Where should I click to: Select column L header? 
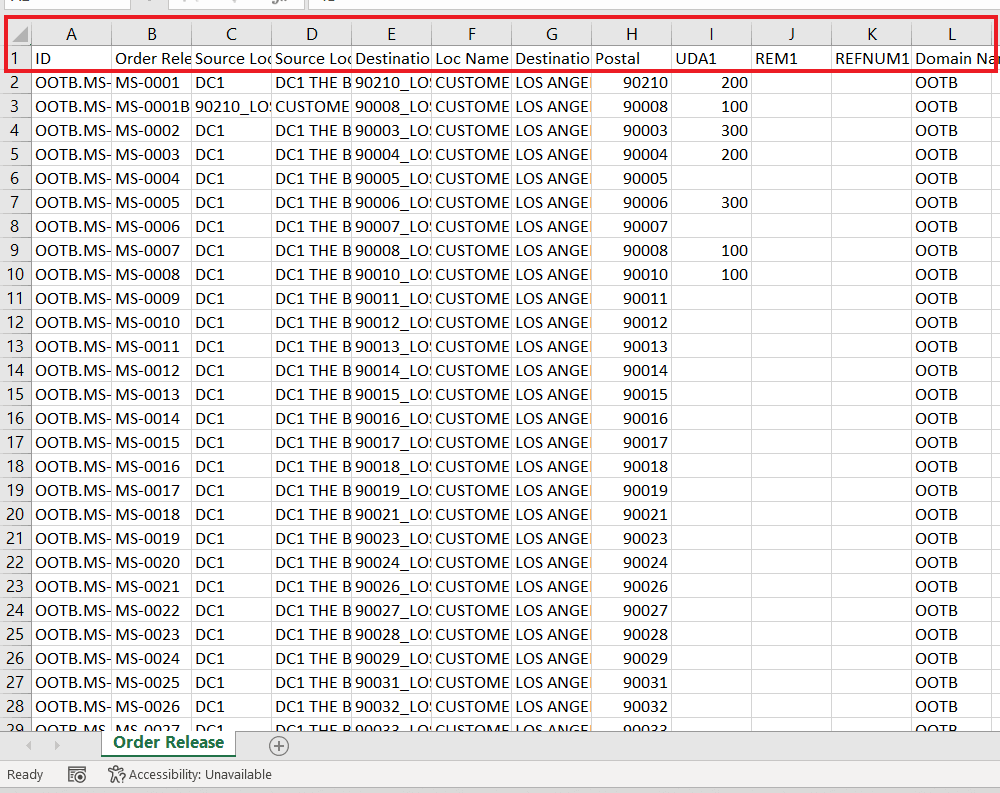pyautogui.click(x=952, y=34)
